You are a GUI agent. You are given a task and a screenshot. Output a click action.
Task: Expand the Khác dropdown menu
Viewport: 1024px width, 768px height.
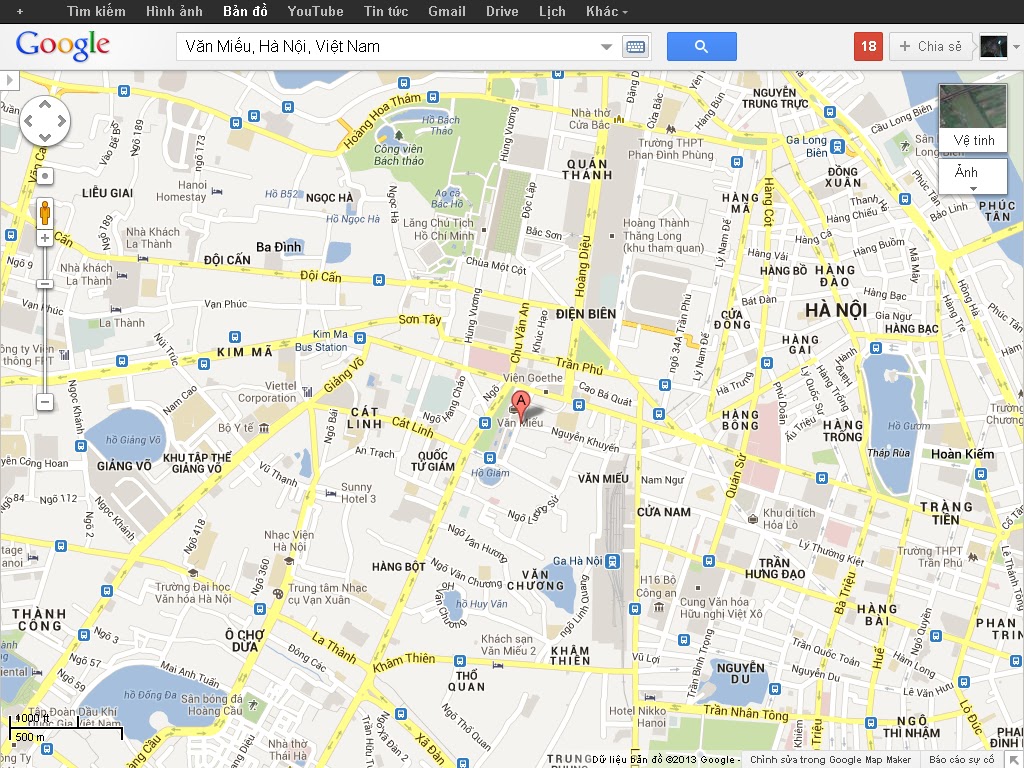[607, 11]
